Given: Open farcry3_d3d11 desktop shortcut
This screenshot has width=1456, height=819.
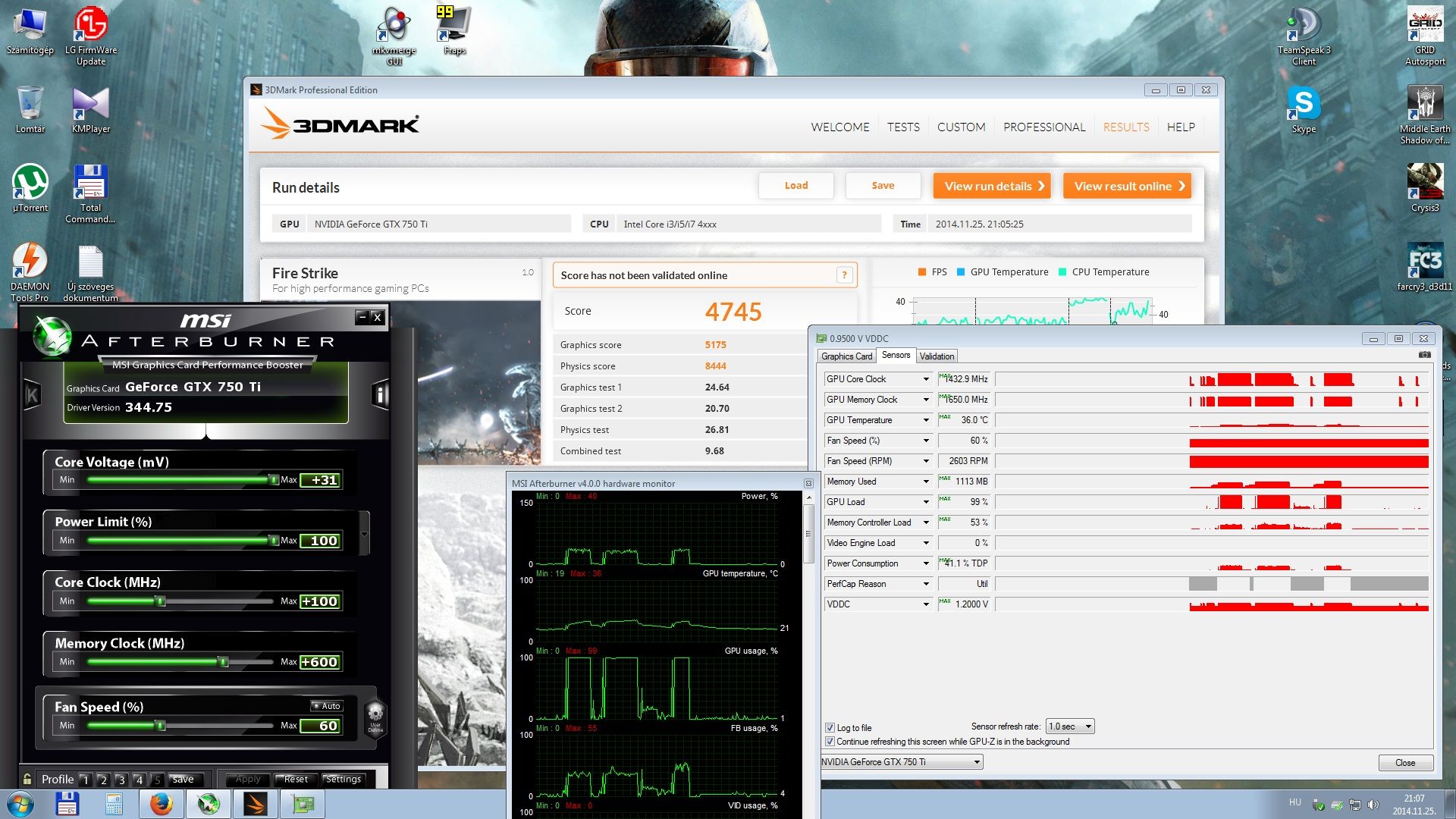Looking at the screenshot, I should [1425, 267].
